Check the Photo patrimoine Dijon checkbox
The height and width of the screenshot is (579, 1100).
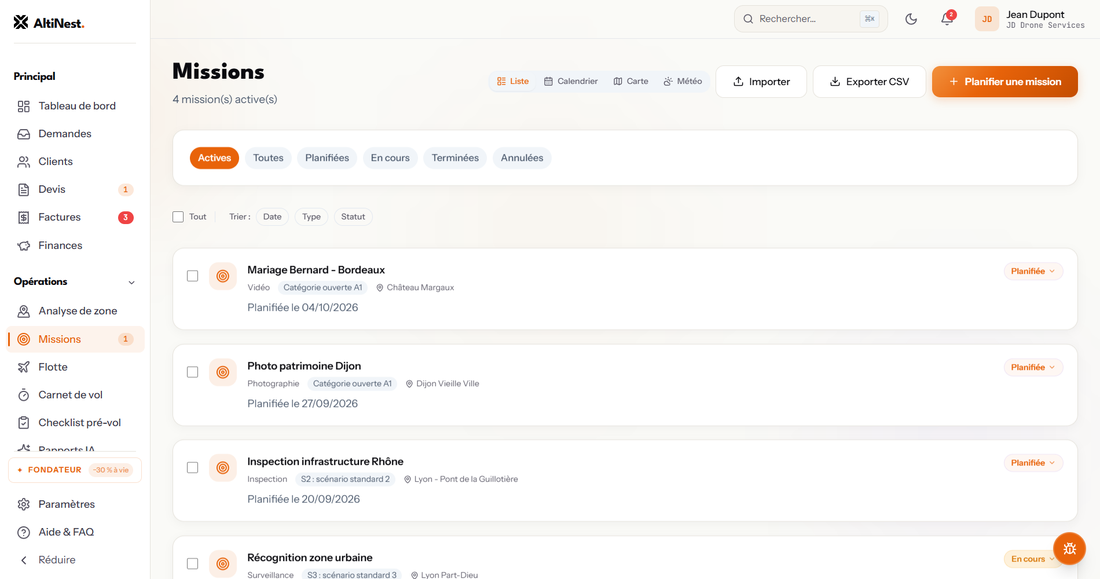click(192, 372)
